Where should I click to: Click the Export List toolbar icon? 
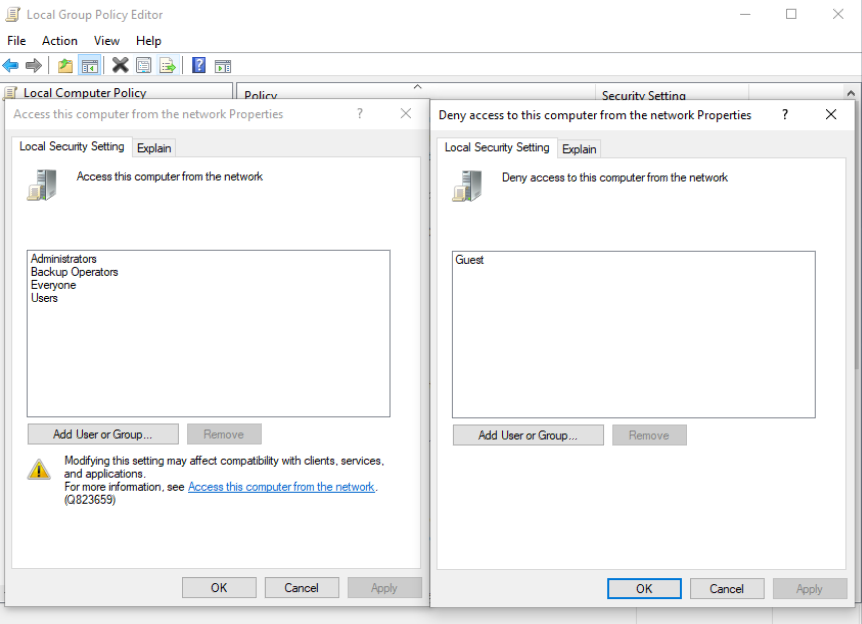pyautogui.click(x=167, y=64)
